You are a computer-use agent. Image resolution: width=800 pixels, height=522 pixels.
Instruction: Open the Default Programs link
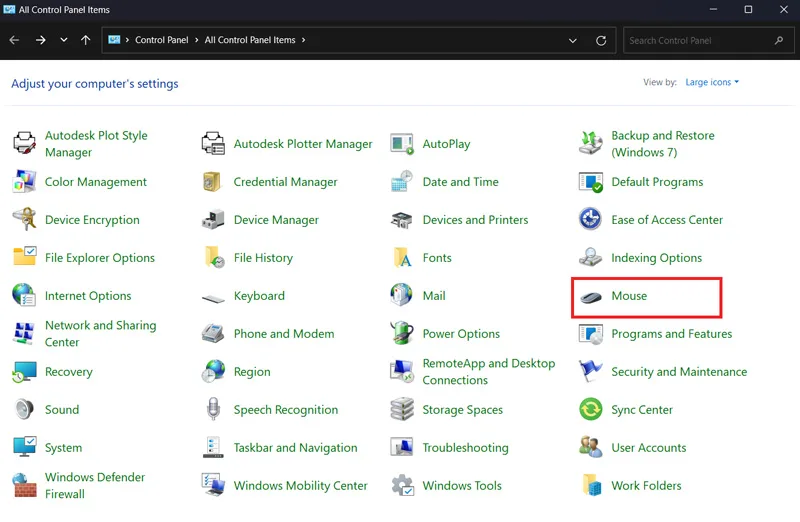(657, 182)
